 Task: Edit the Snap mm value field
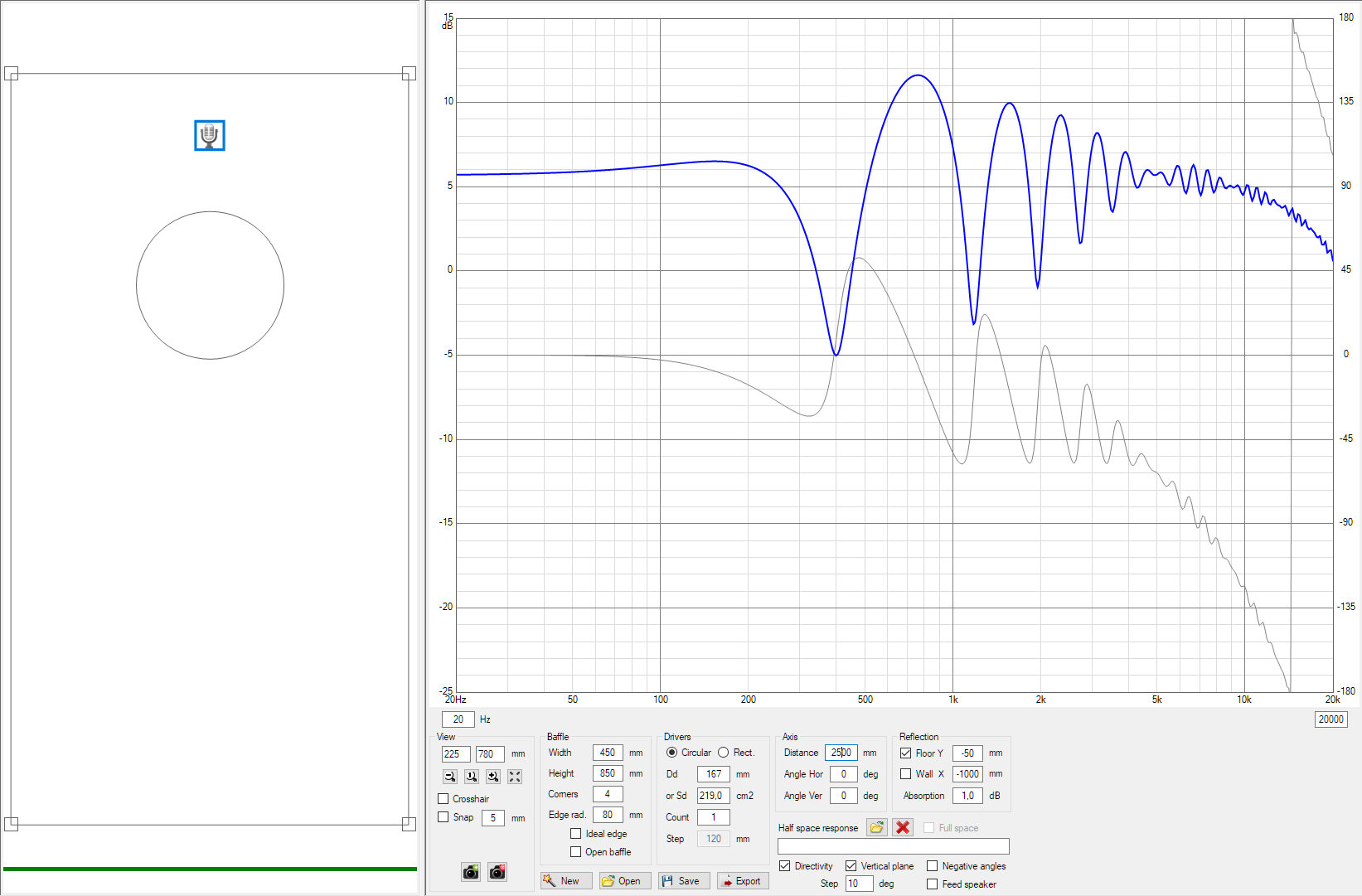point(492,818)
